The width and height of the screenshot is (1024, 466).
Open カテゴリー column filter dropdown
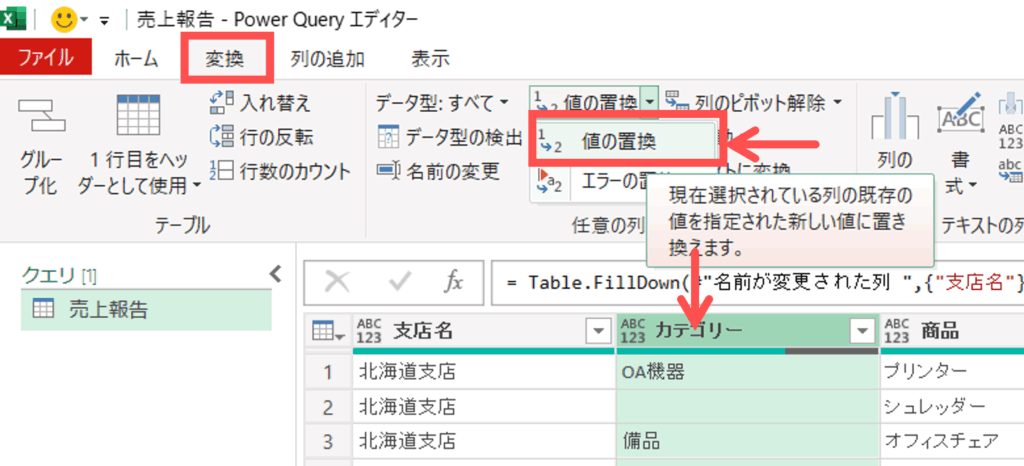click(861, 330)
